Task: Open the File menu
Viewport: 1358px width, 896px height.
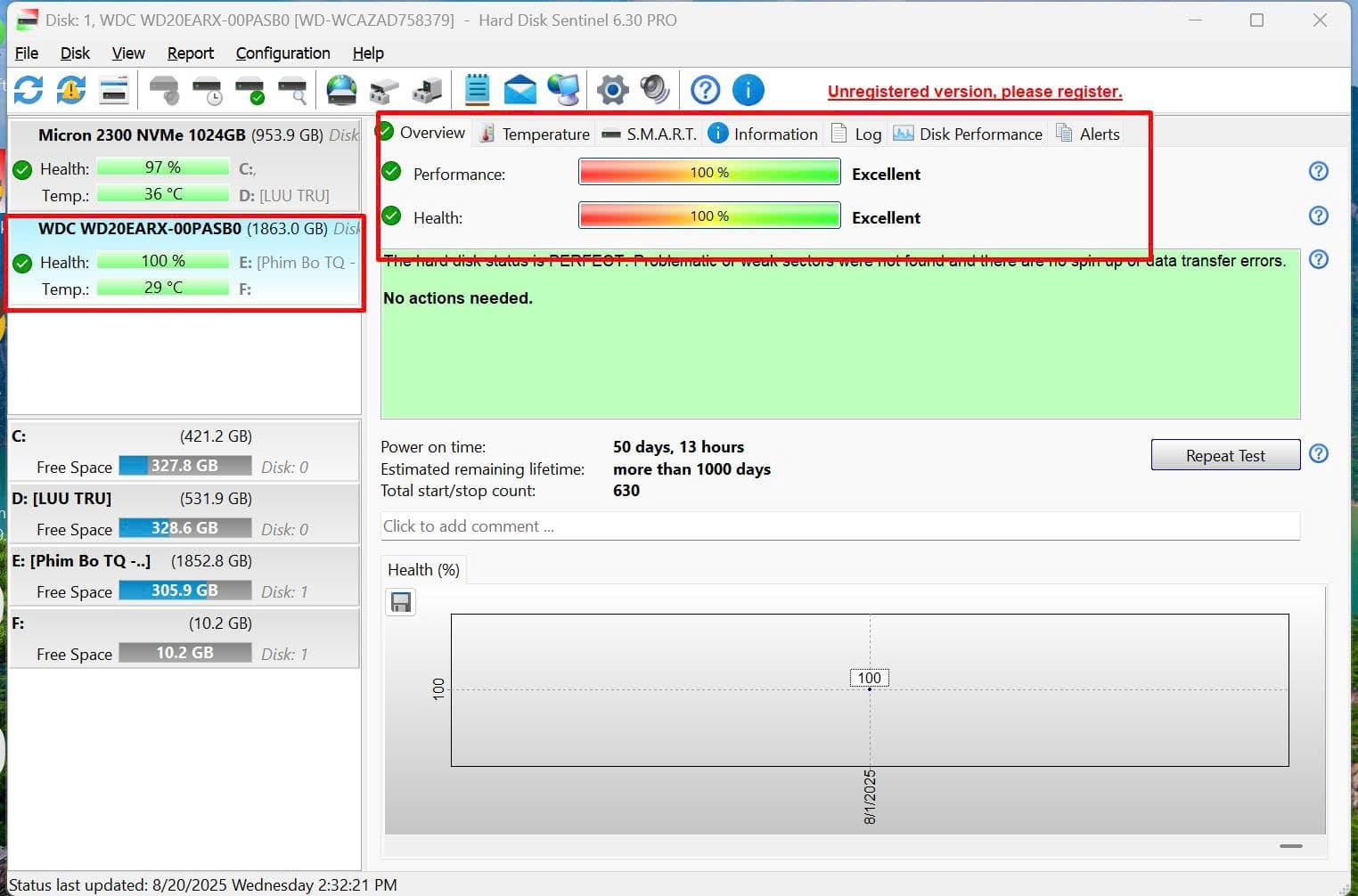Action: [27, 53]
